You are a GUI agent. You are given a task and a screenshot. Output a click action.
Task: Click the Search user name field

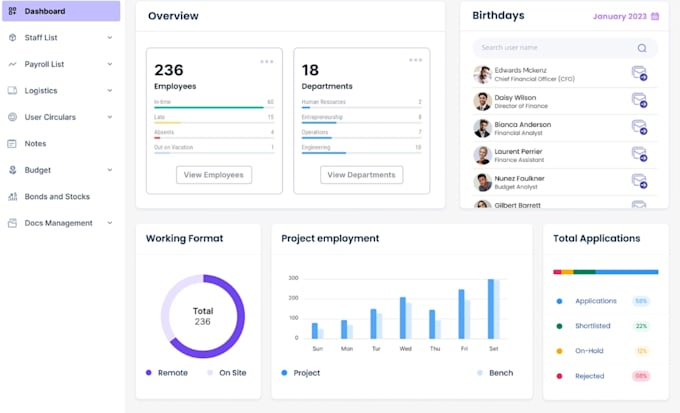555,47
